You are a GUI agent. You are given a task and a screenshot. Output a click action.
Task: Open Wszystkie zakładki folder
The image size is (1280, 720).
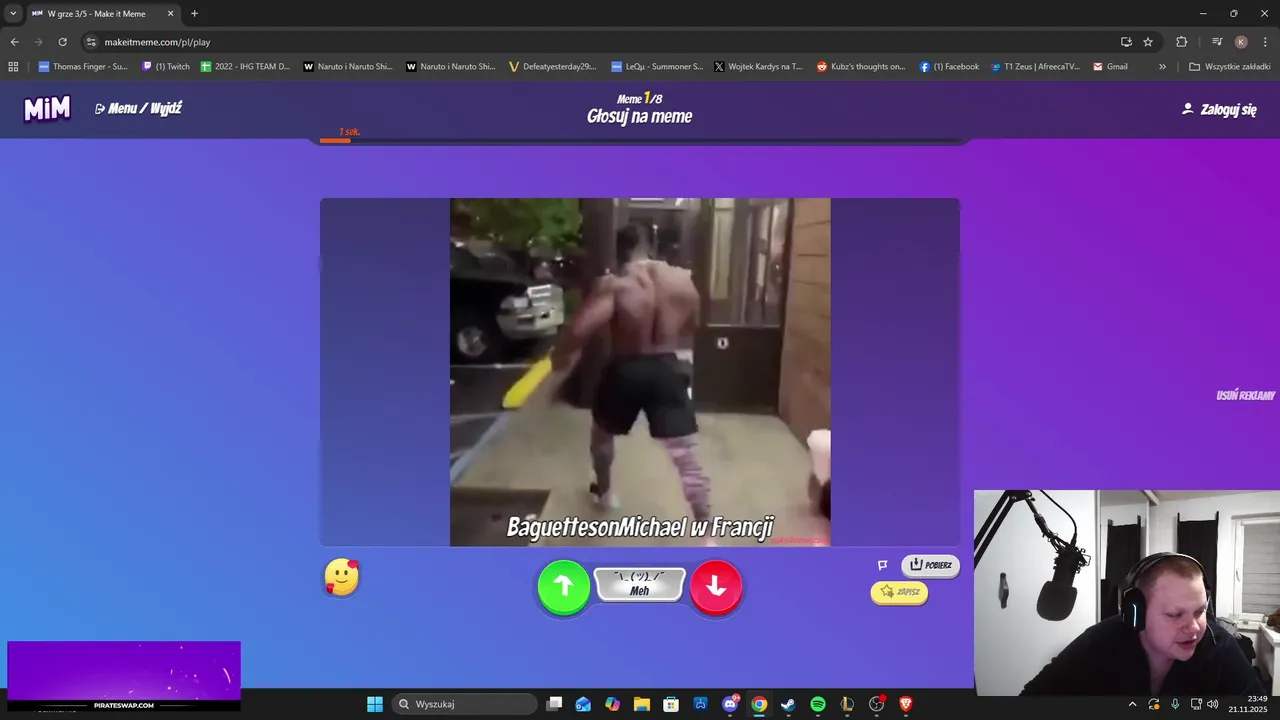point(1229,67)
